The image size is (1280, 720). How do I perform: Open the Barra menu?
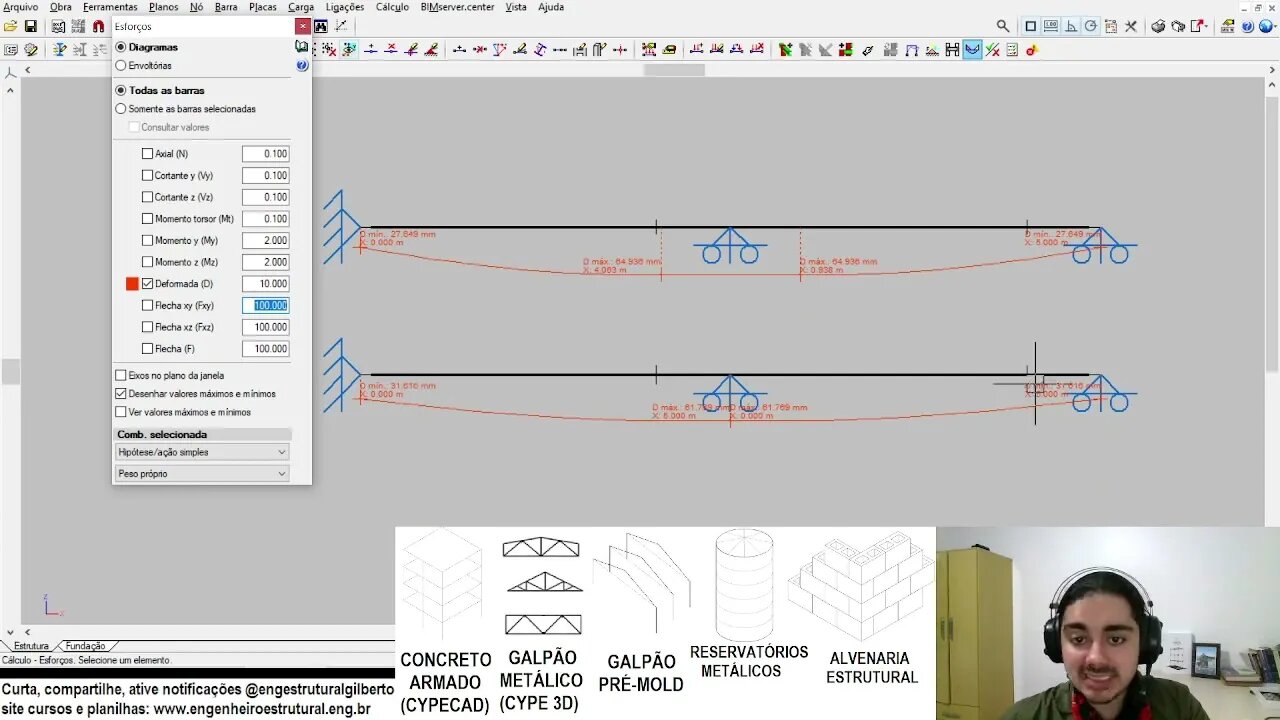point(226,7)
